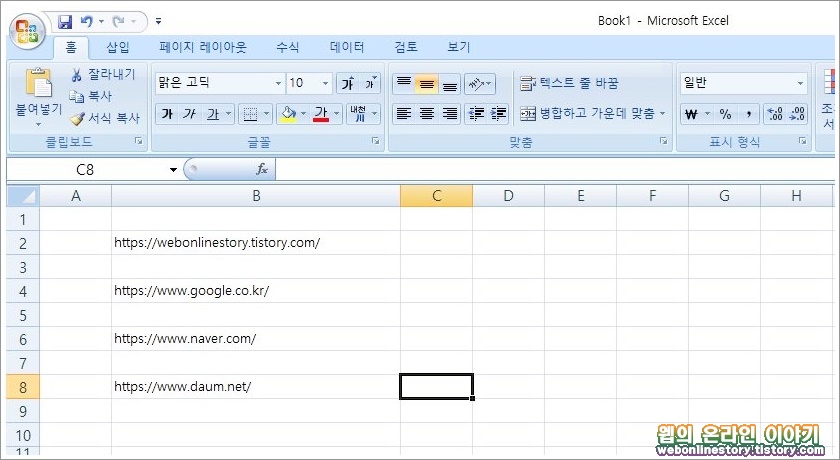Switch to the 홈 tab
The image size is (840, 460).
pyautogui.click(x=71, y=48)
